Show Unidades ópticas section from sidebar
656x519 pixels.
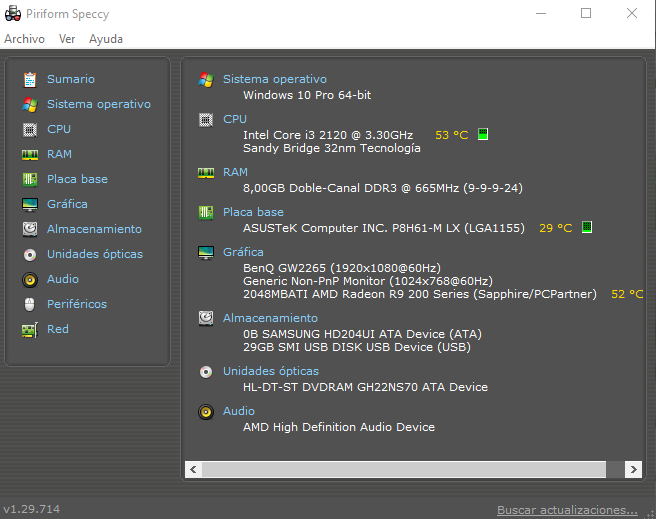[95, 254]
